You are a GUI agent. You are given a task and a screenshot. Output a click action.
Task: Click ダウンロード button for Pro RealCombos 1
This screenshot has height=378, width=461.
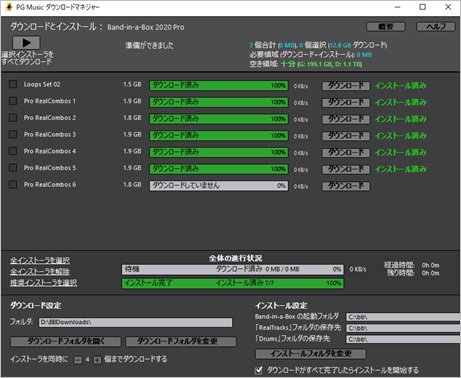coord(346,102)
